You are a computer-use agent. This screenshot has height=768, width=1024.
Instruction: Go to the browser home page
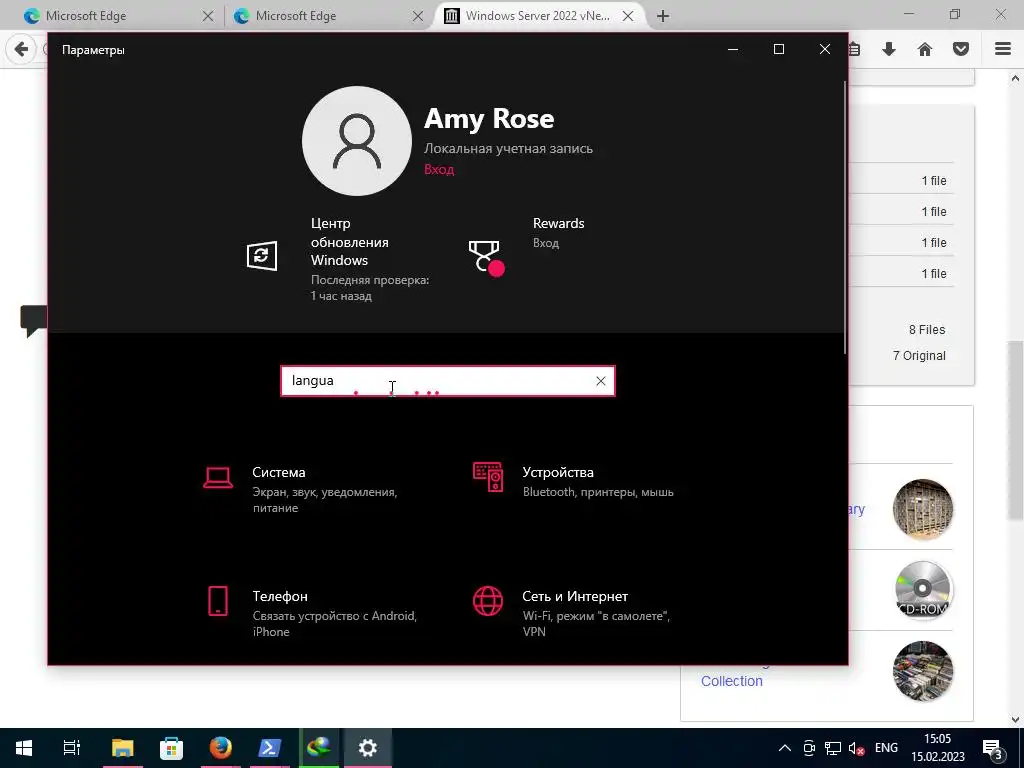[925, 49]
